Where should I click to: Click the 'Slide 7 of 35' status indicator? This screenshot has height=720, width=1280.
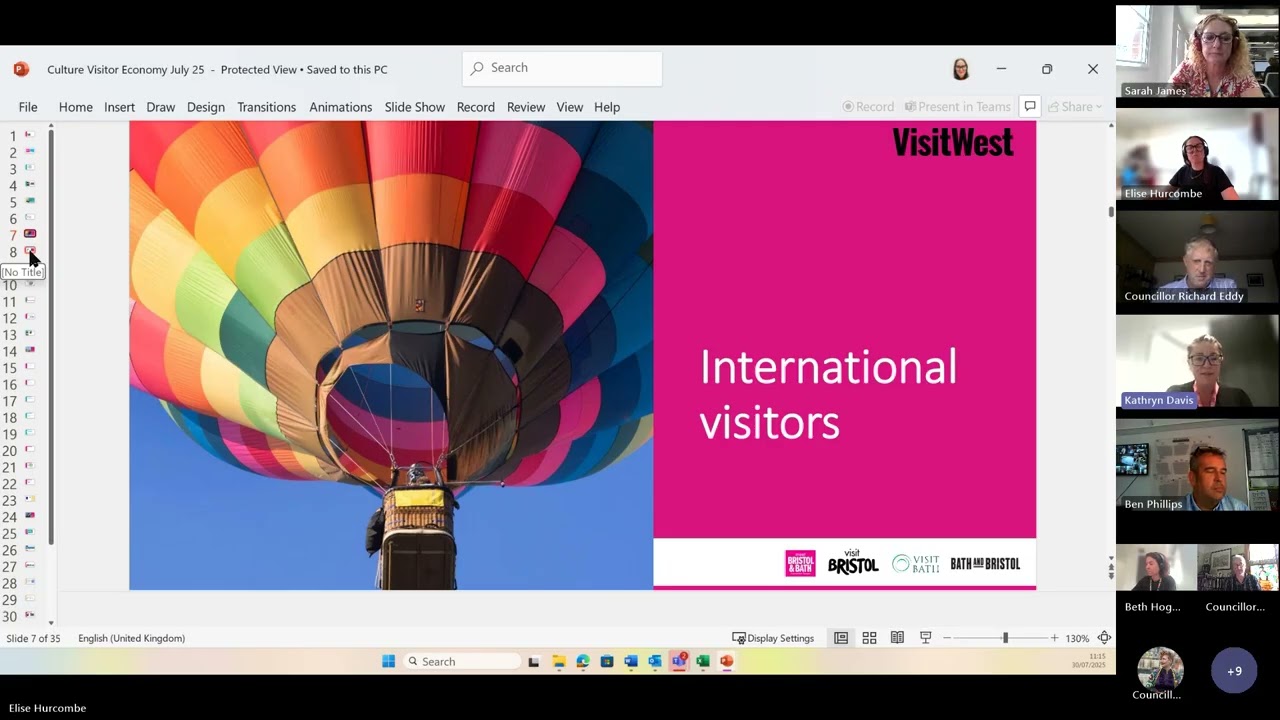pyautogui.click(x=33, y=638)
